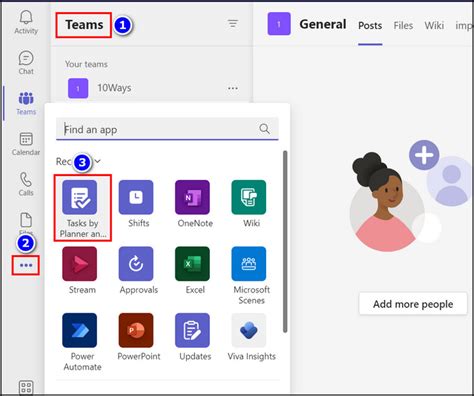
Task: Click the General channel title
Action: click(x=323, y=24)
